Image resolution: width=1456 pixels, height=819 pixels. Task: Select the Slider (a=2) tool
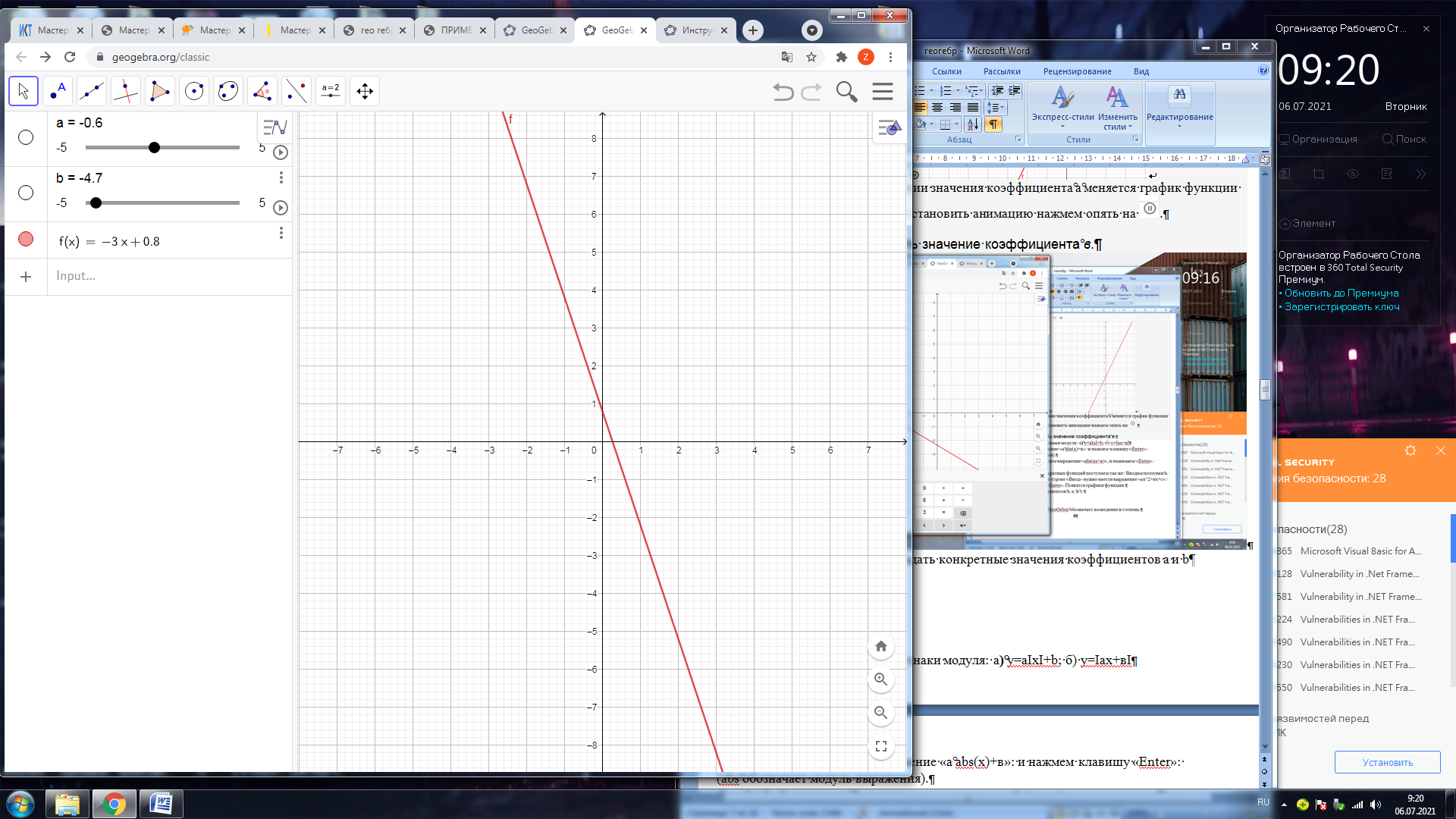[331, 91]
